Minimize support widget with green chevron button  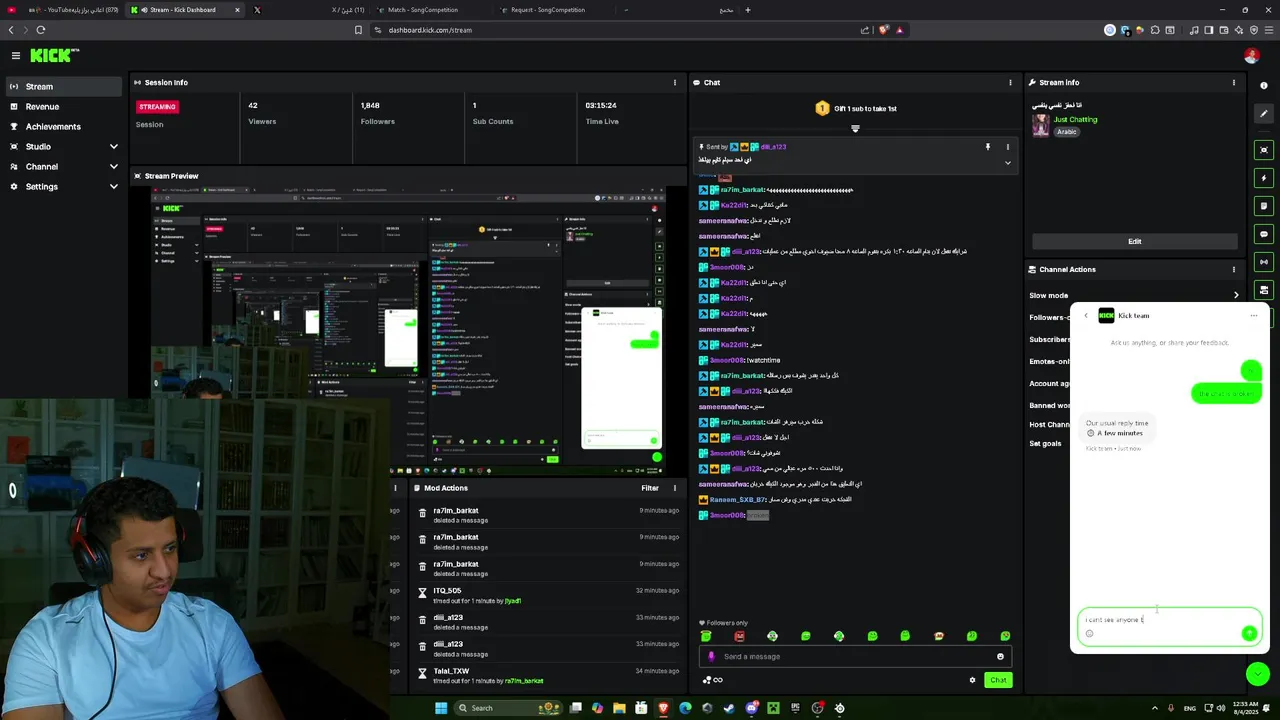(x=1258, y=675)
